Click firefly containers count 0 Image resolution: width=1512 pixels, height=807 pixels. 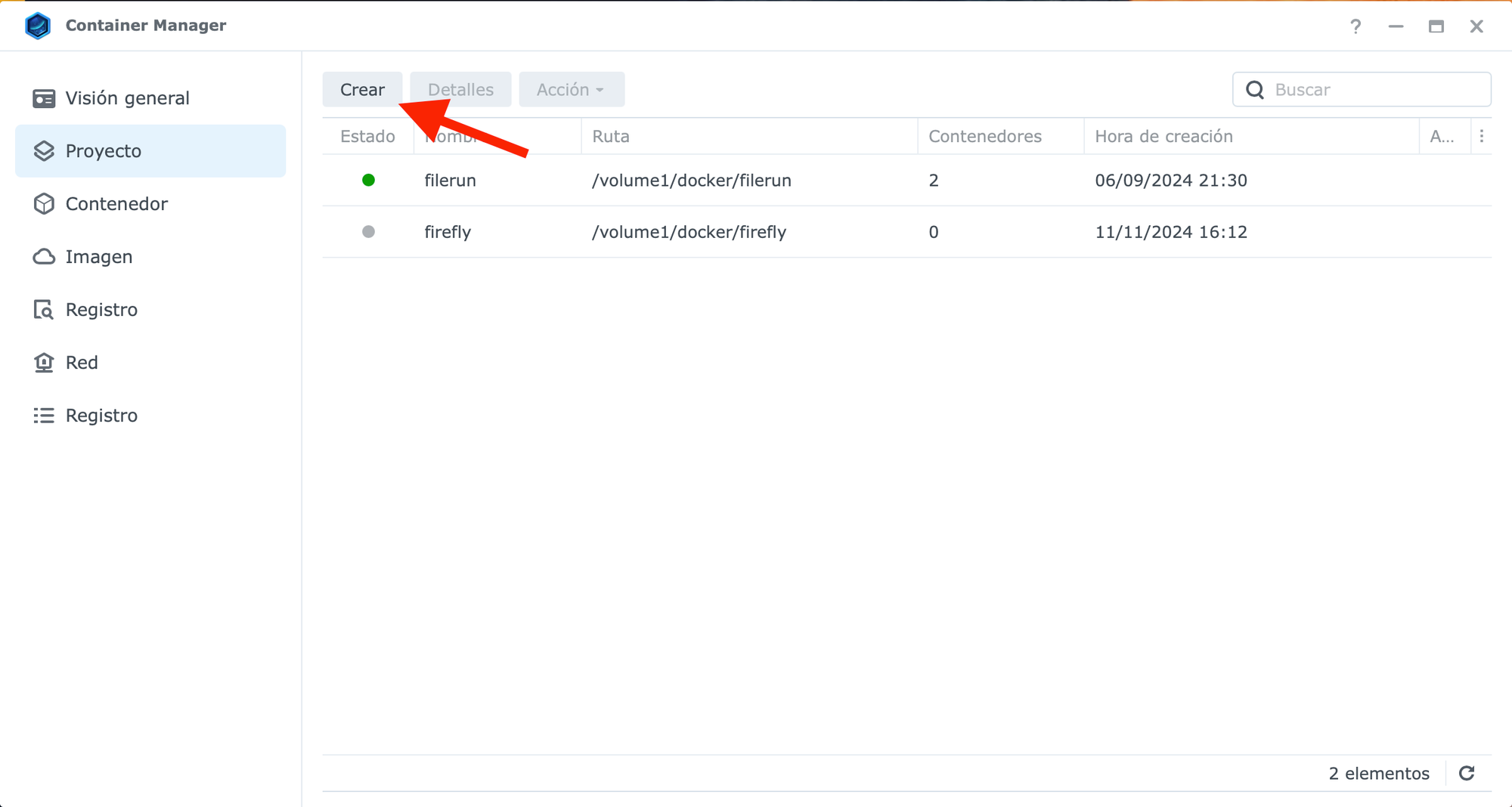tap(934, 232)
